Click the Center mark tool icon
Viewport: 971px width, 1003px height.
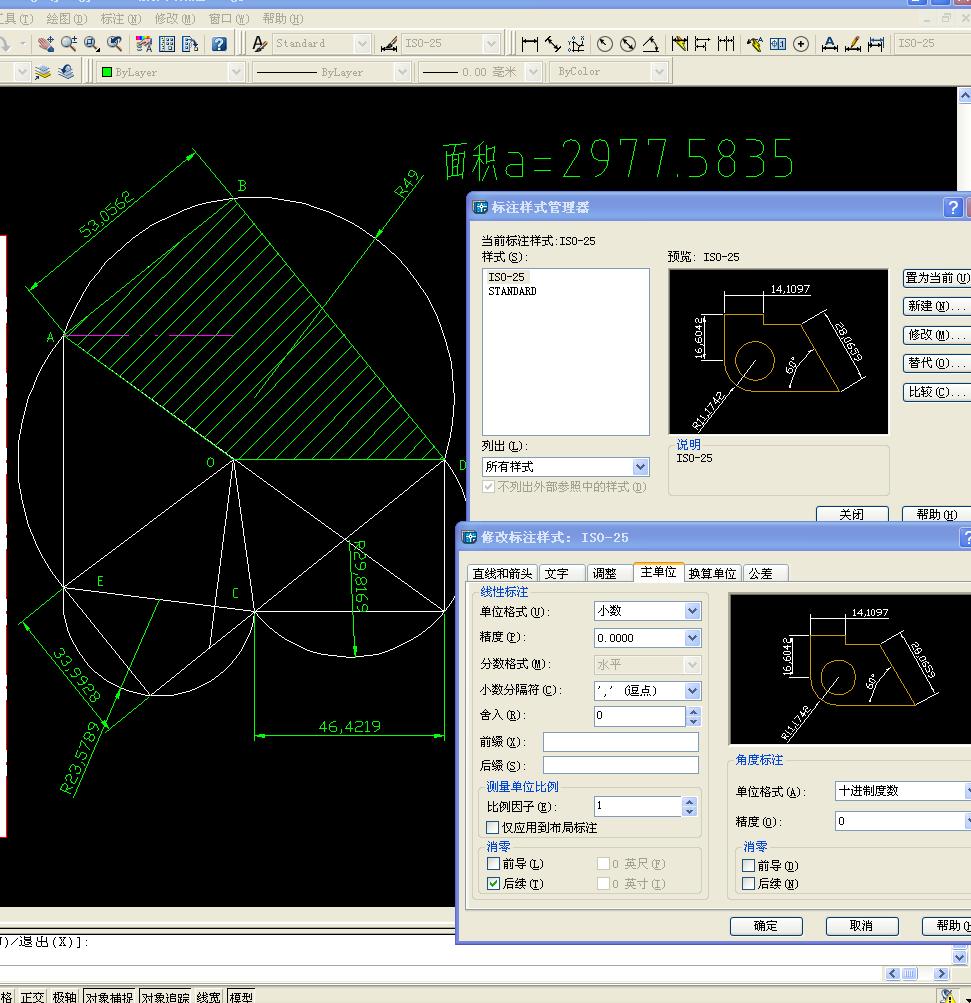[x=801, y=44]
